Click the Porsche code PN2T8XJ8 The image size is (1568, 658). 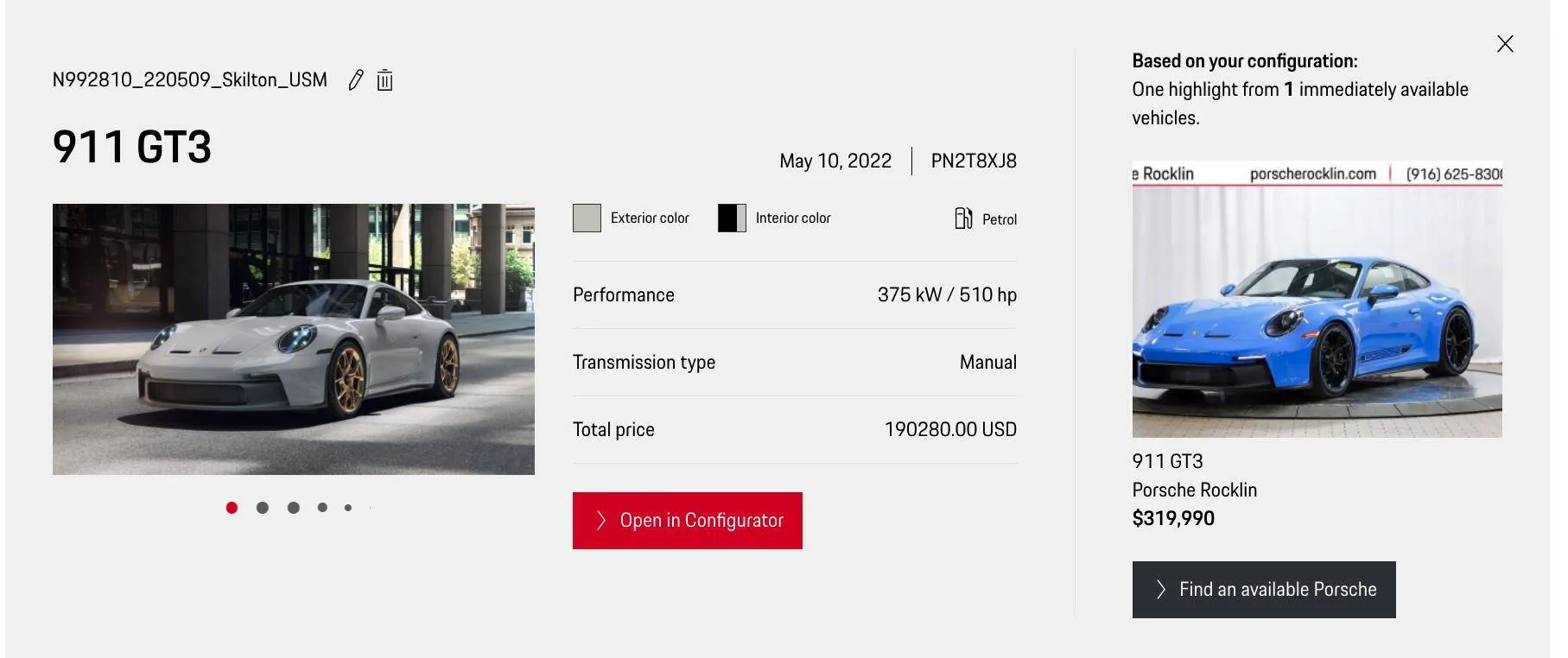974,161
